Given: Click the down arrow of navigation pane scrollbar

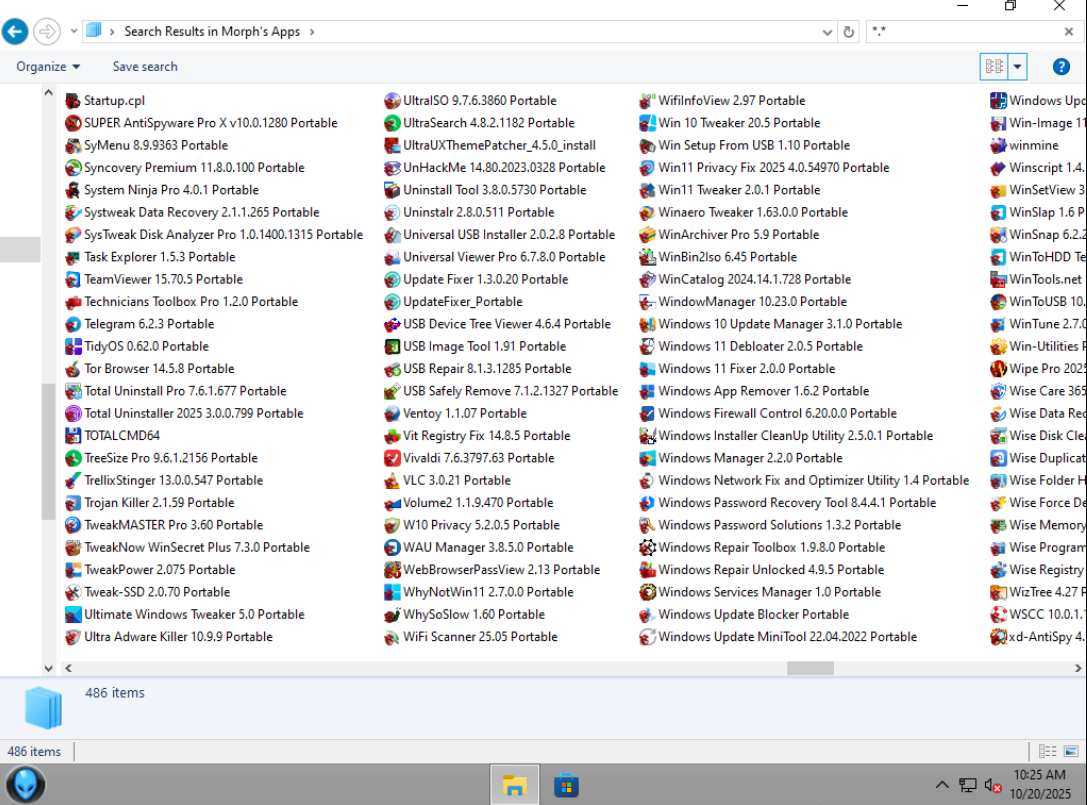Looking at the screenshot, I should coord(49,668).
